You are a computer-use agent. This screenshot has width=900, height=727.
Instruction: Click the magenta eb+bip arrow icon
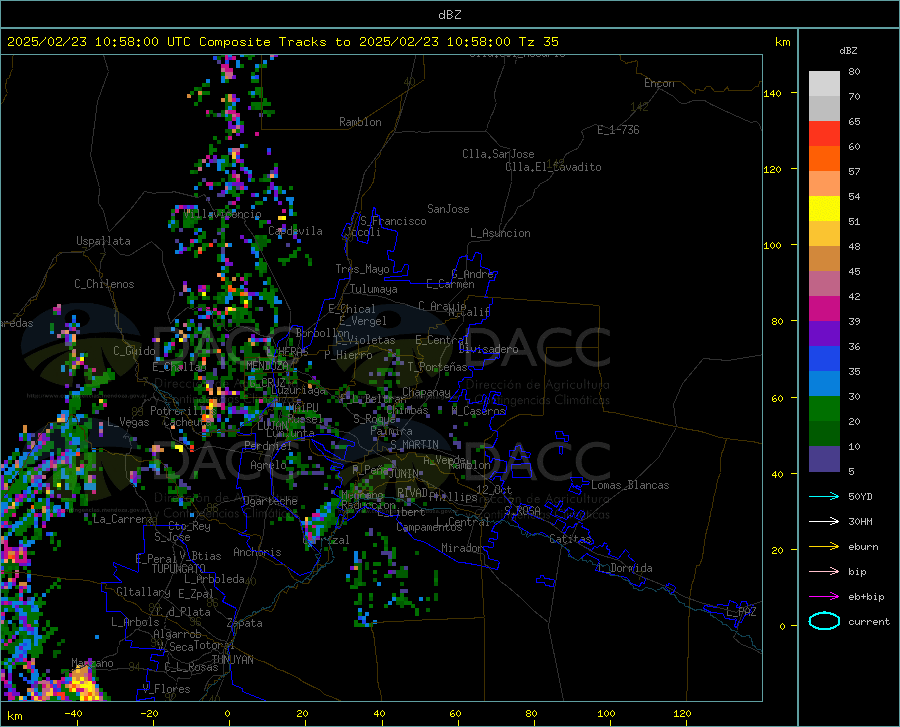tap(824, 597)
